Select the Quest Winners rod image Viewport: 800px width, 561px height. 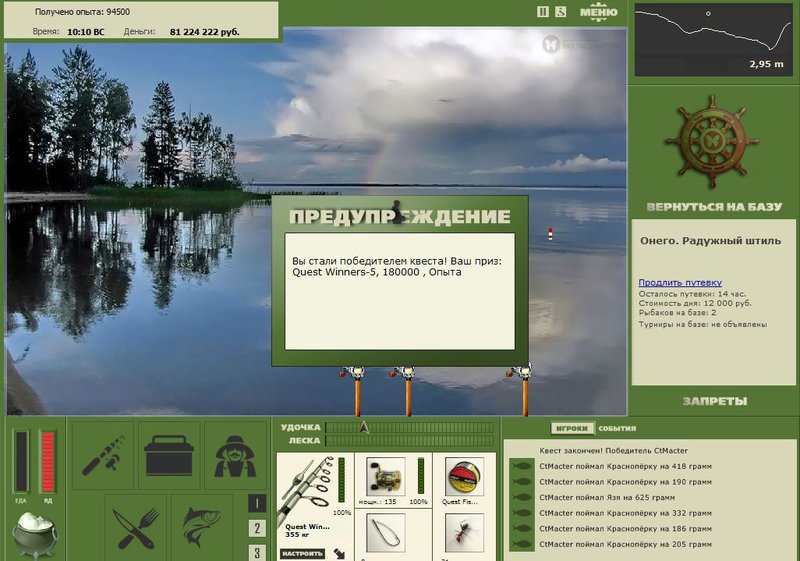(x=307, y=490)
